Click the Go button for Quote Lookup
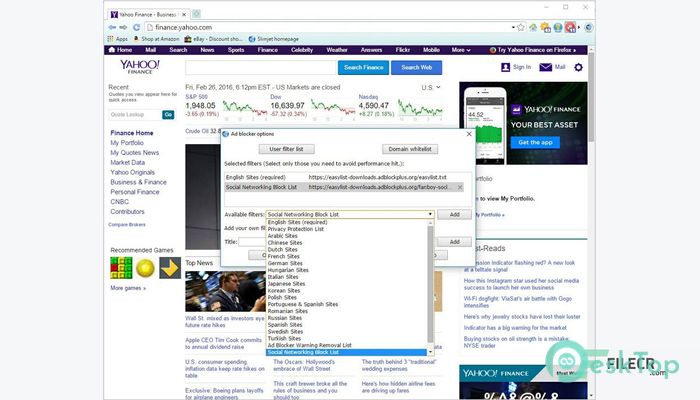The height and width of the screenshot is (400, 700). [x=168, y=115]
